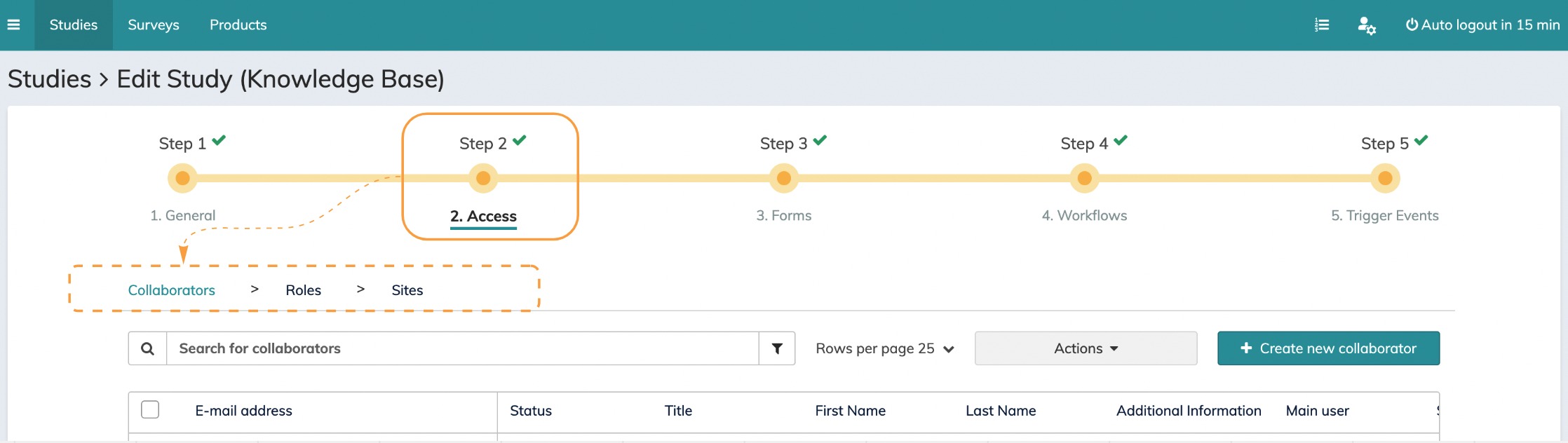Screen dimensions: 1568x443
Task: Open user settings icon in header
Action: coord(1366,25)
